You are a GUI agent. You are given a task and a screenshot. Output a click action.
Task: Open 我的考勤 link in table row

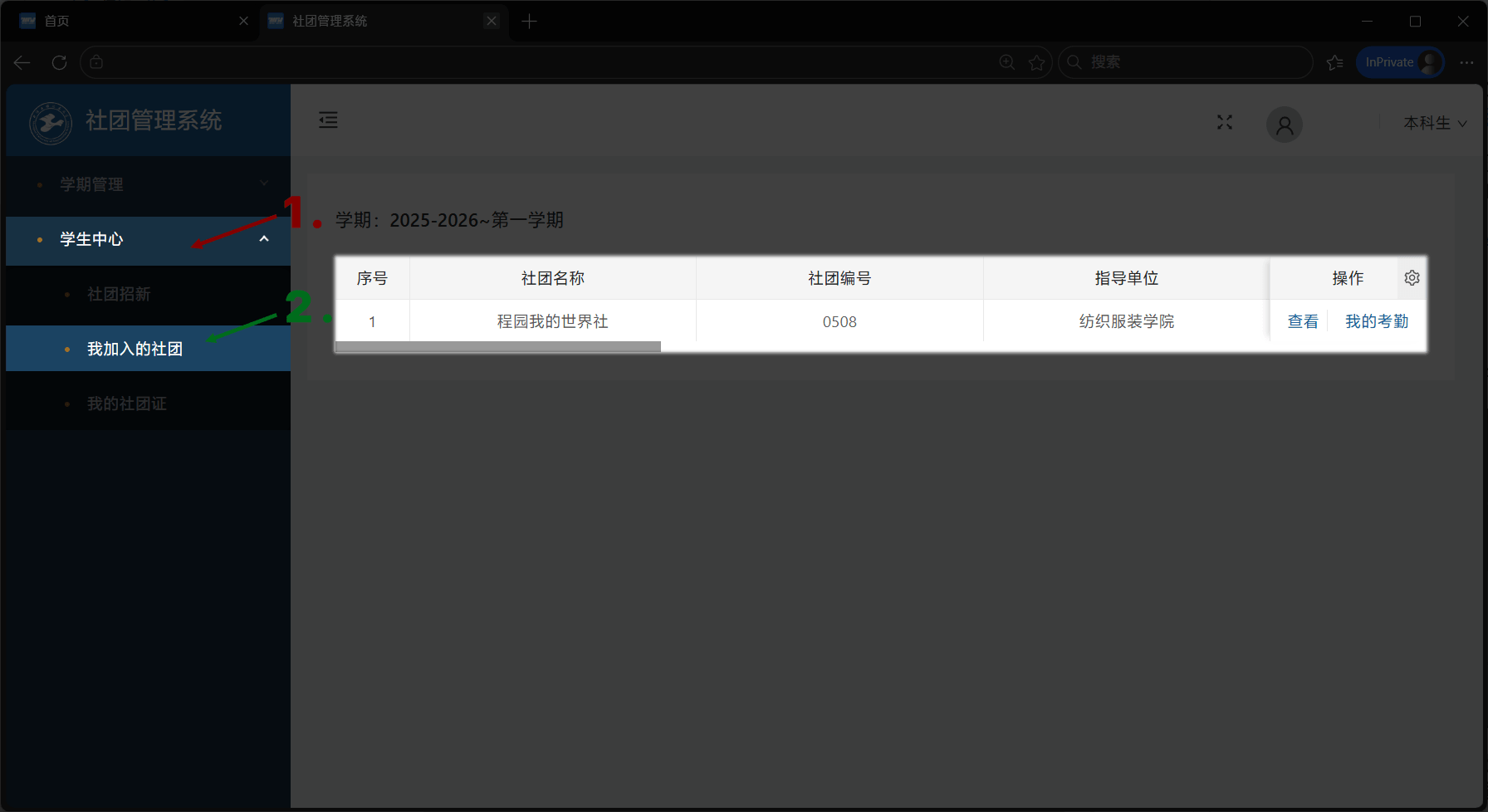[x=1376, y=321]
